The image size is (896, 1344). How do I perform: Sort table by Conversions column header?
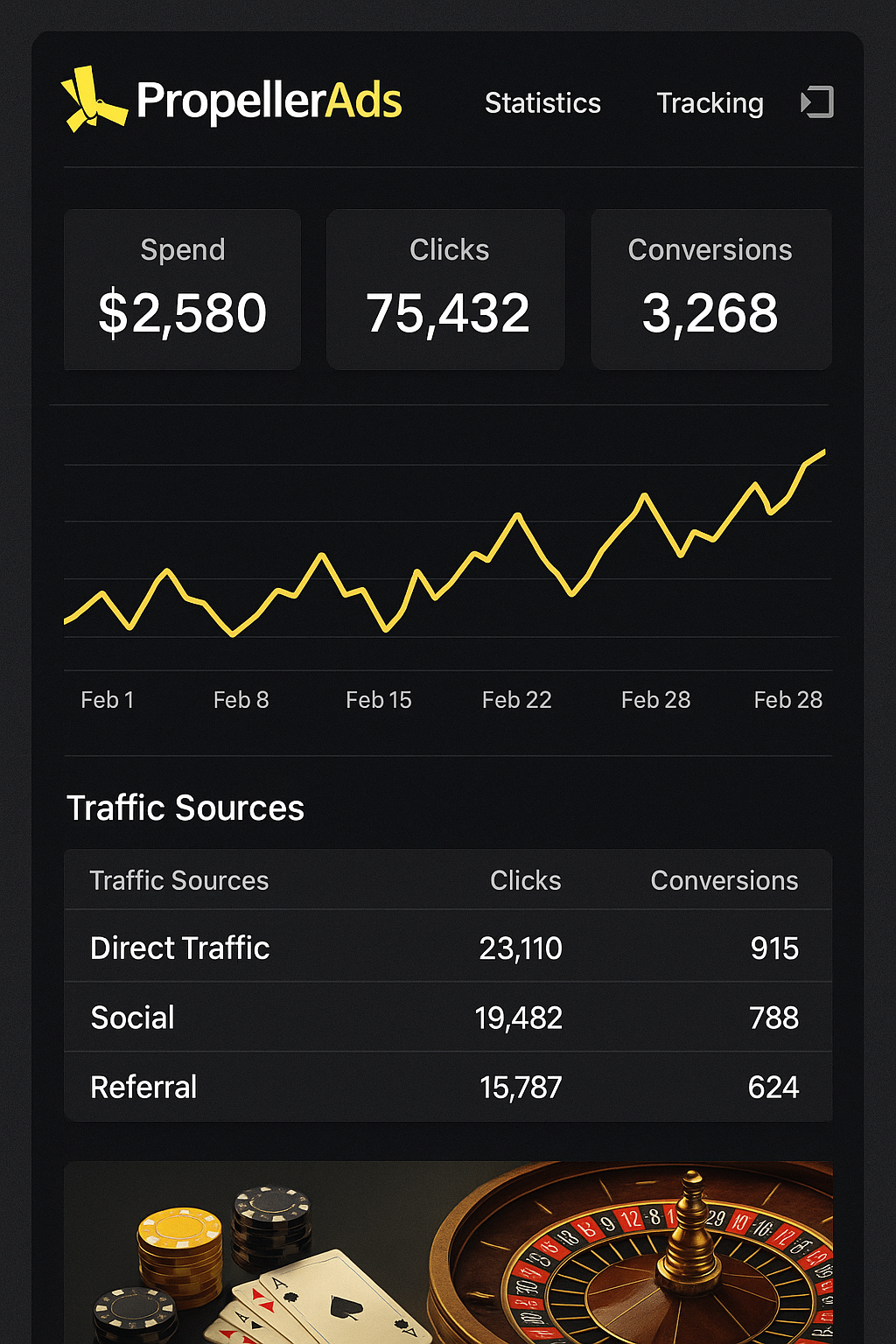coord(724,880)
